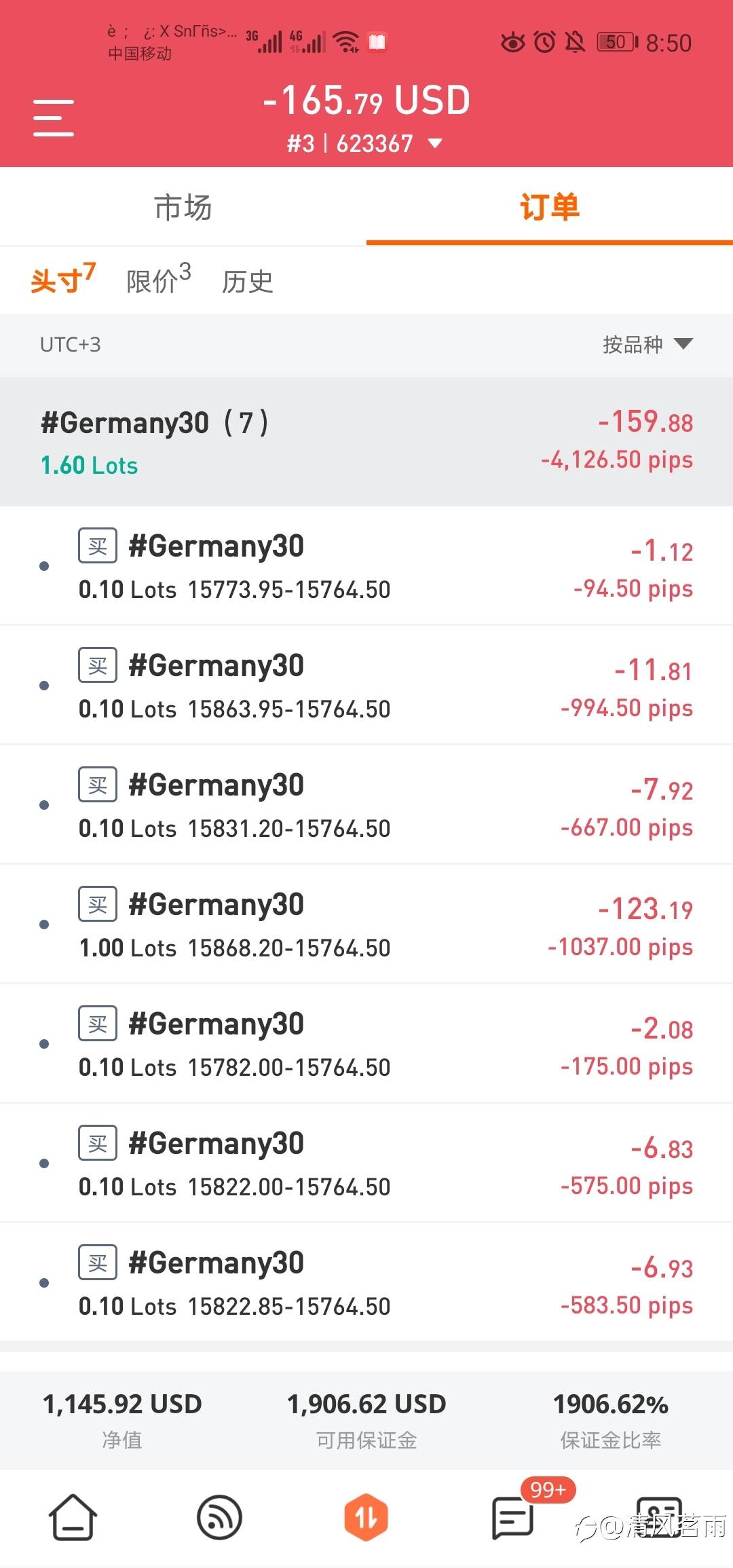
Task: Switch to the 市场 tab
Action: [x=183, y=207]
